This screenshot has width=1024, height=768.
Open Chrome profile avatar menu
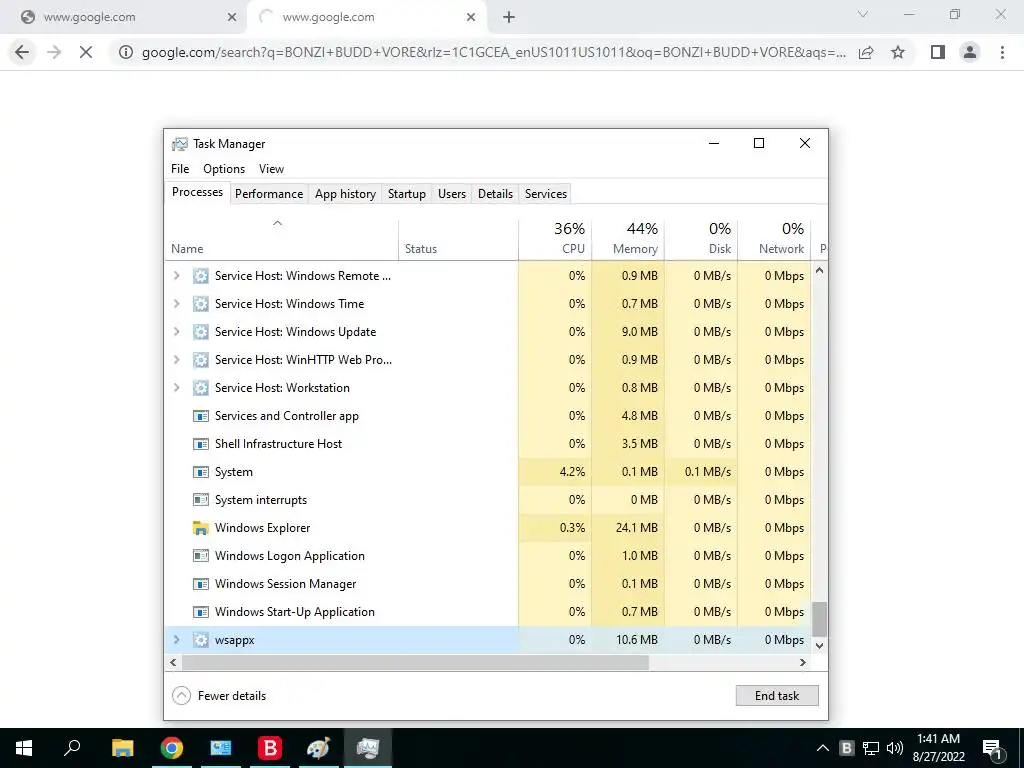point(970,52)
